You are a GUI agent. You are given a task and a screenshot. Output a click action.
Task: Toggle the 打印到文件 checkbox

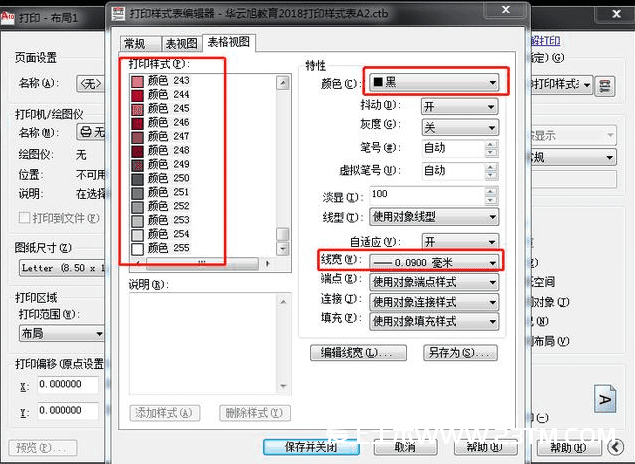coord(22,218)
